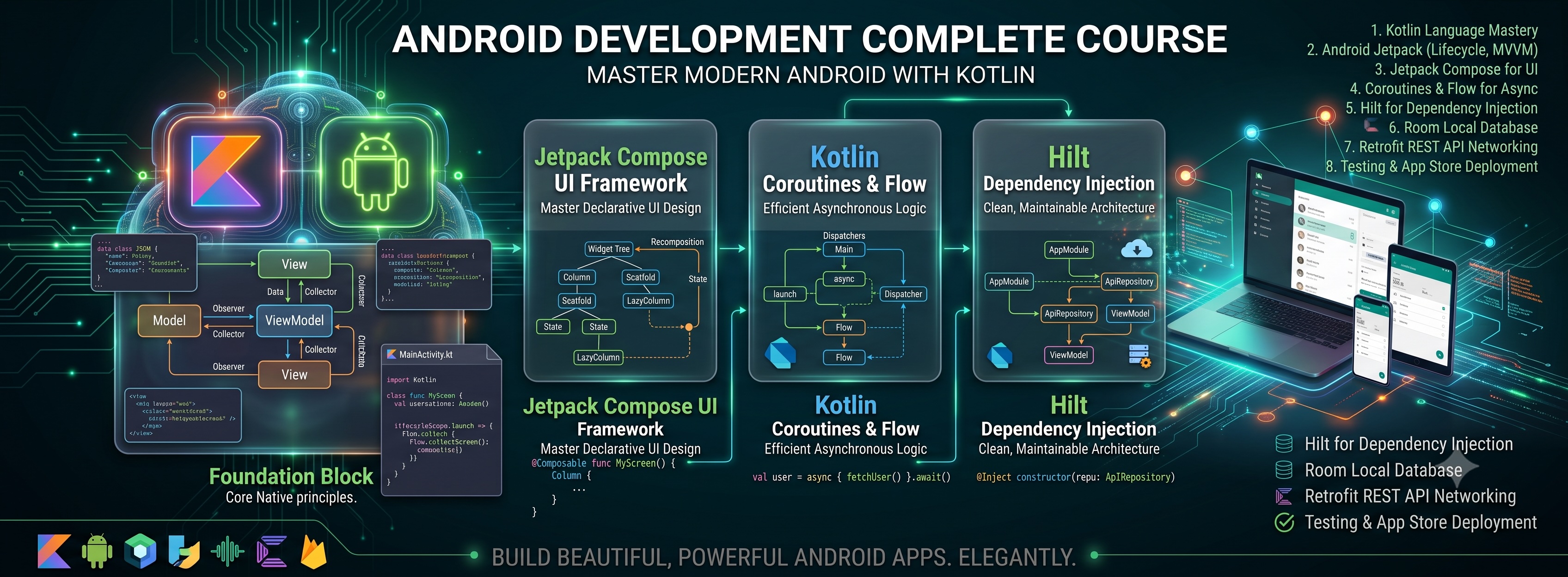Click '7. Retrofit REST API Networking' numbered item
Screen dimensions: 1568x577
click(x=1441, y=147)
